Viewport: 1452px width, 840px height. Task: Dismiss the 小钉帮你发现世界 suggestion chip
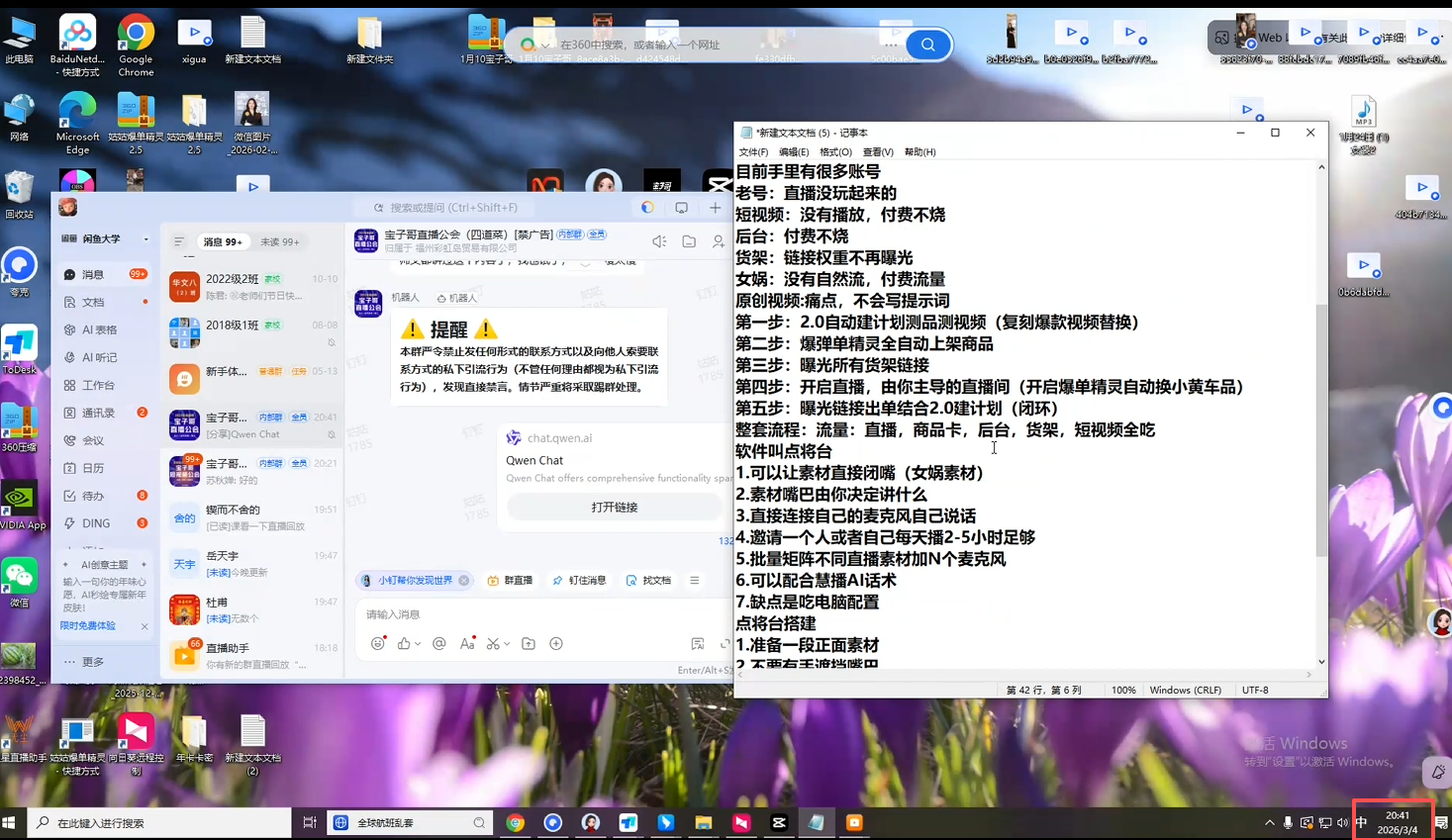(x=463, y=581)
